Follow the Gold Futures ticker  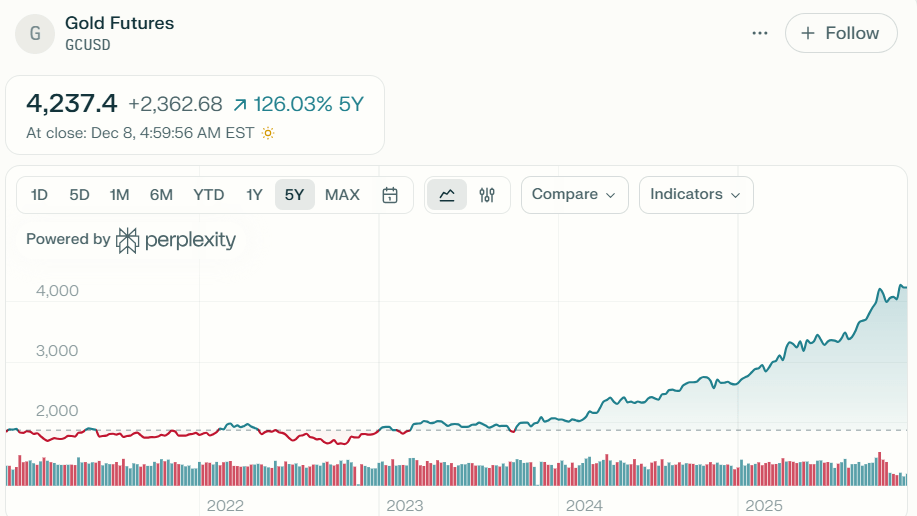point(841,33)
